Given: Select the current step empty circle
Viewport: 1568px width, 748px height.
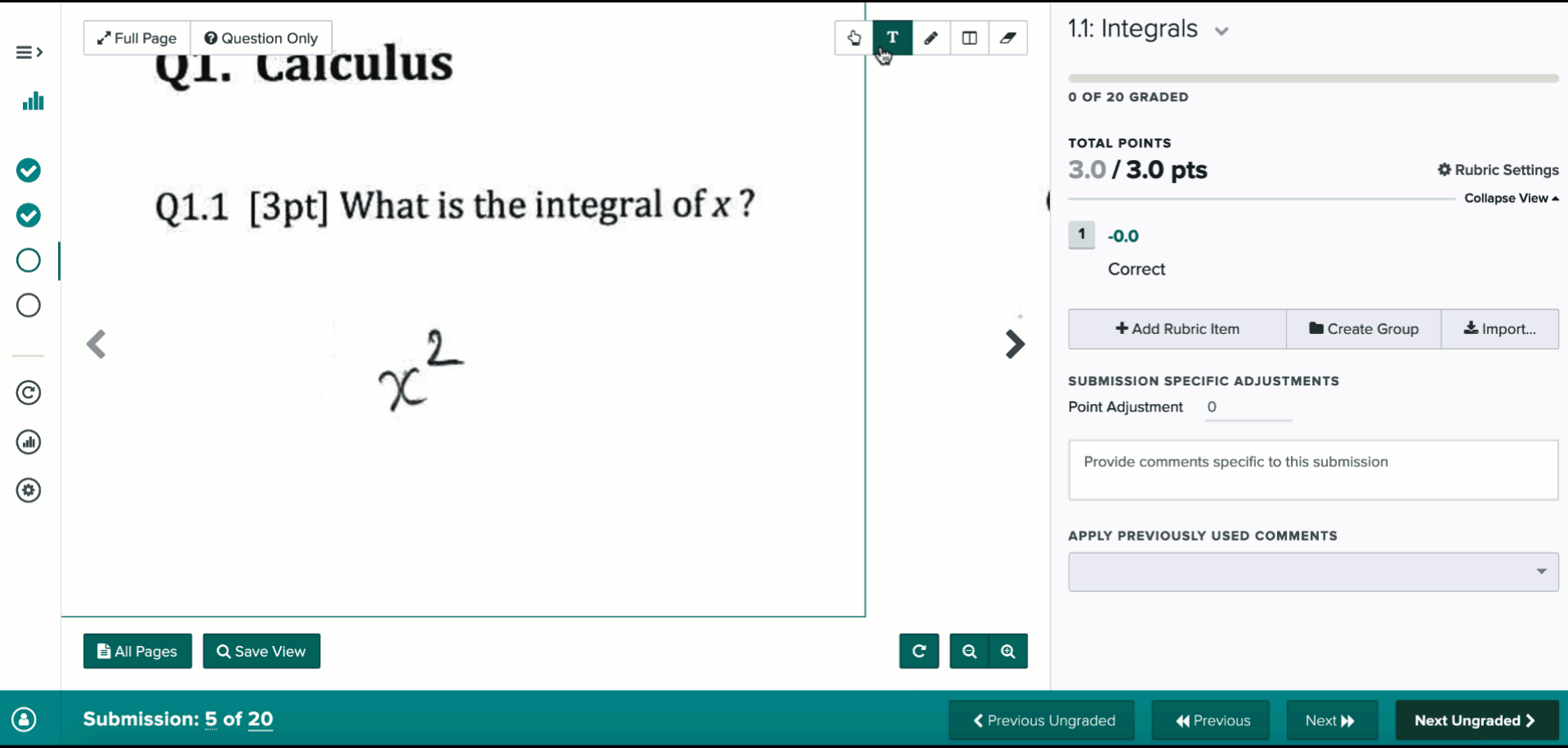Looking at the screenshot, I should (29, 260).
